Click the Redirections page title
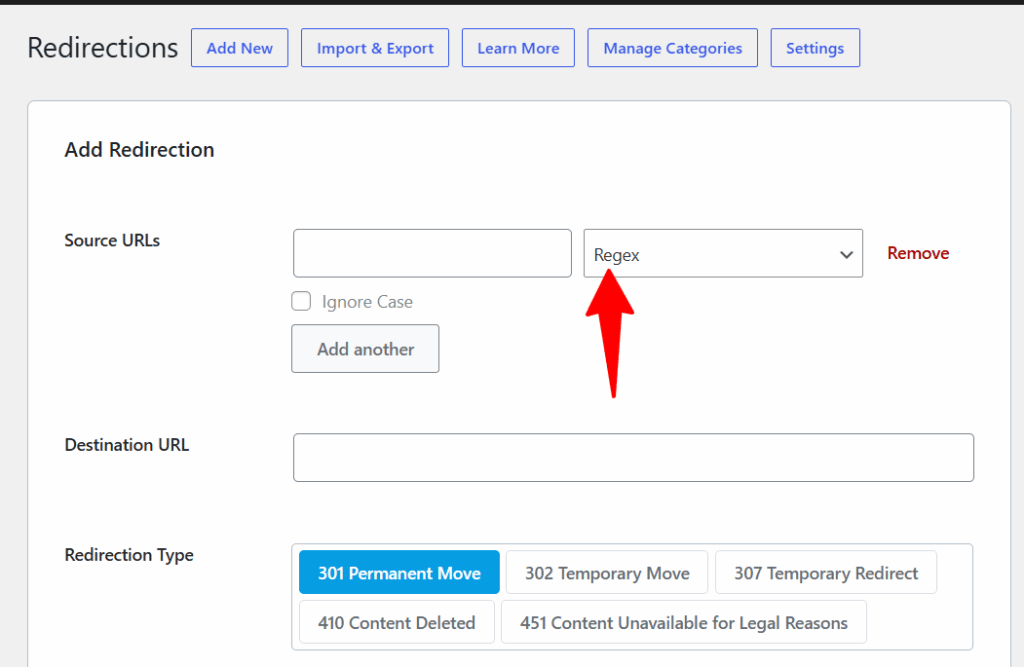This screenshot has width=1024, height=667. tap(103, 48)
